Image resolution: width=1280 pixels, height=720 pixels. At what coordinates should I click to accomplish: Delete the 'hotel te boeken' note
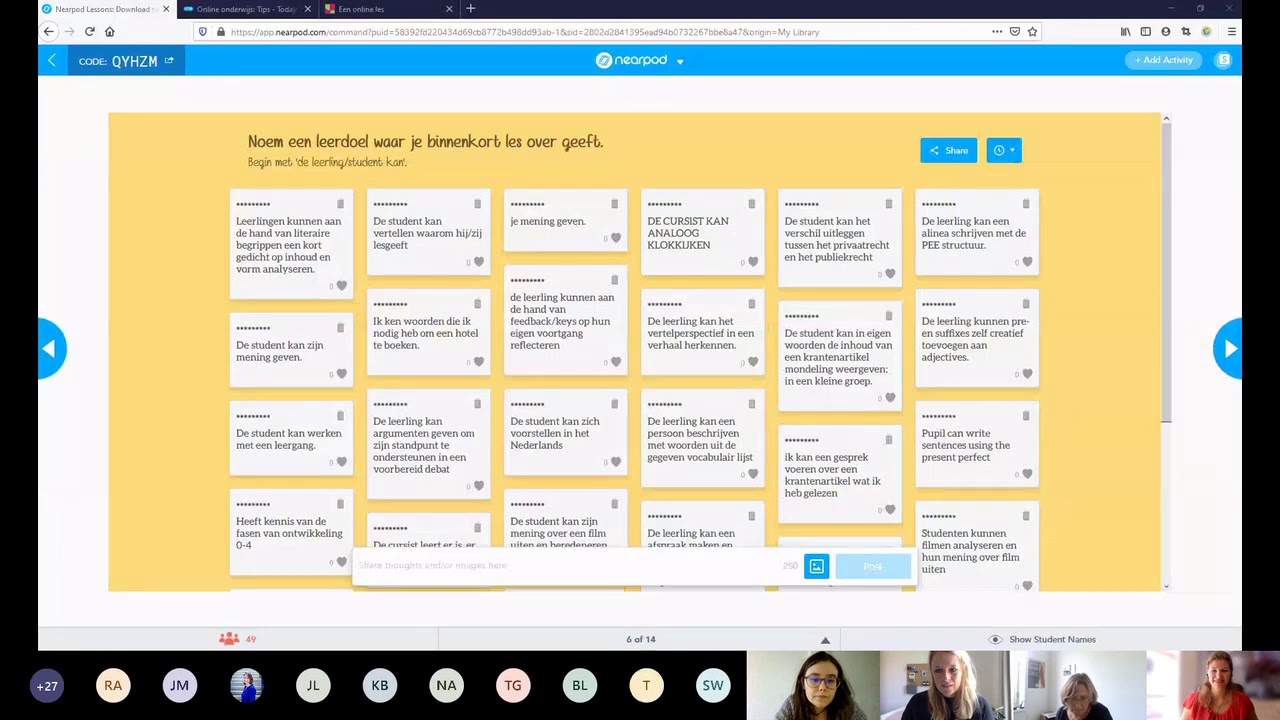point(478,304)
